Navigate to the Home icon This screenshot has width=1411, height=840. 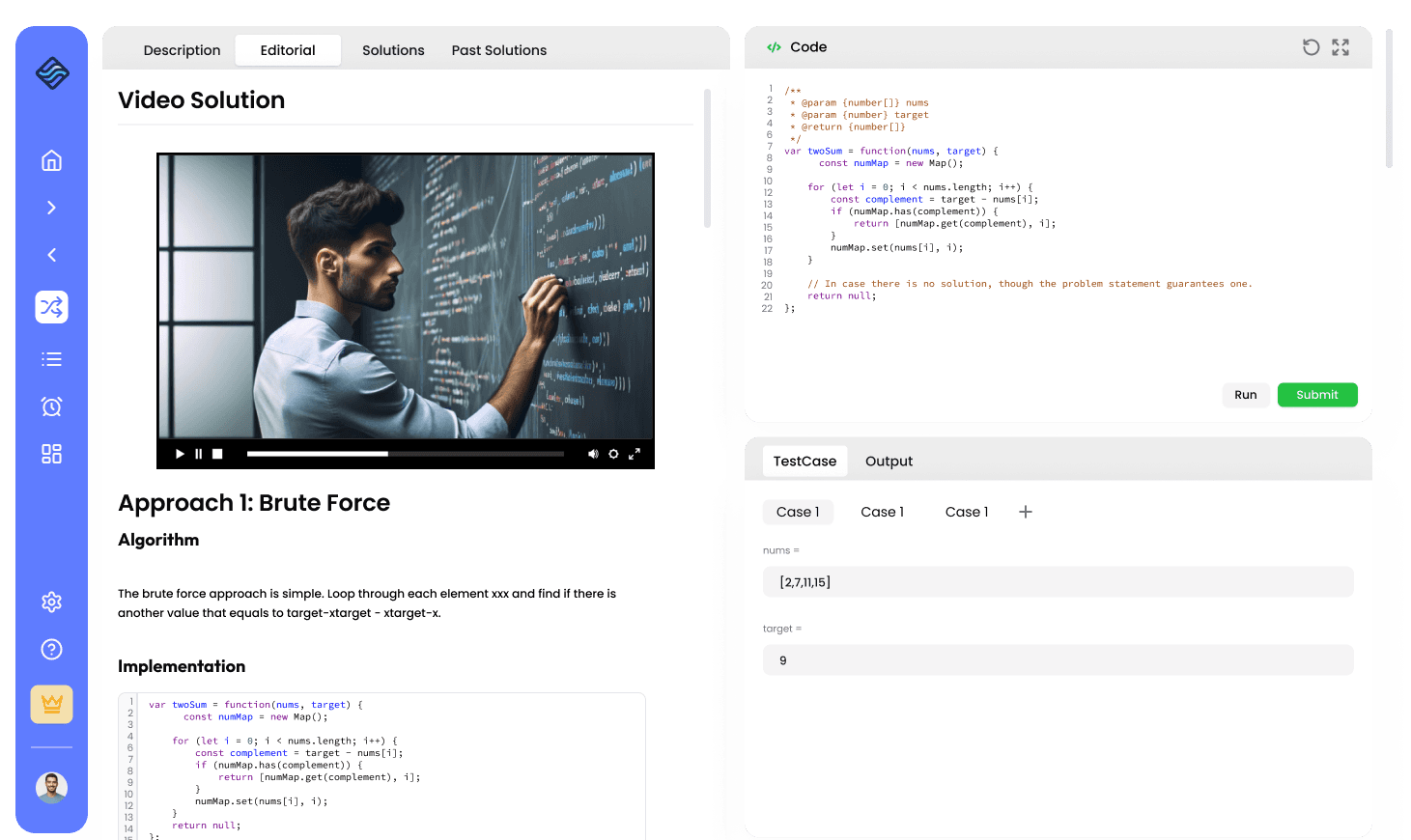click(51, 160)
